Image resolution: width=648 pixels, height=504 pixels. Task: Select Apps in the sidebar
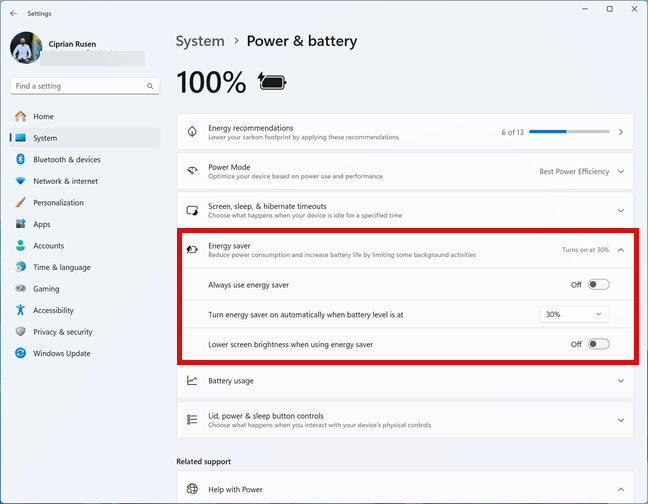click(85, 224)
